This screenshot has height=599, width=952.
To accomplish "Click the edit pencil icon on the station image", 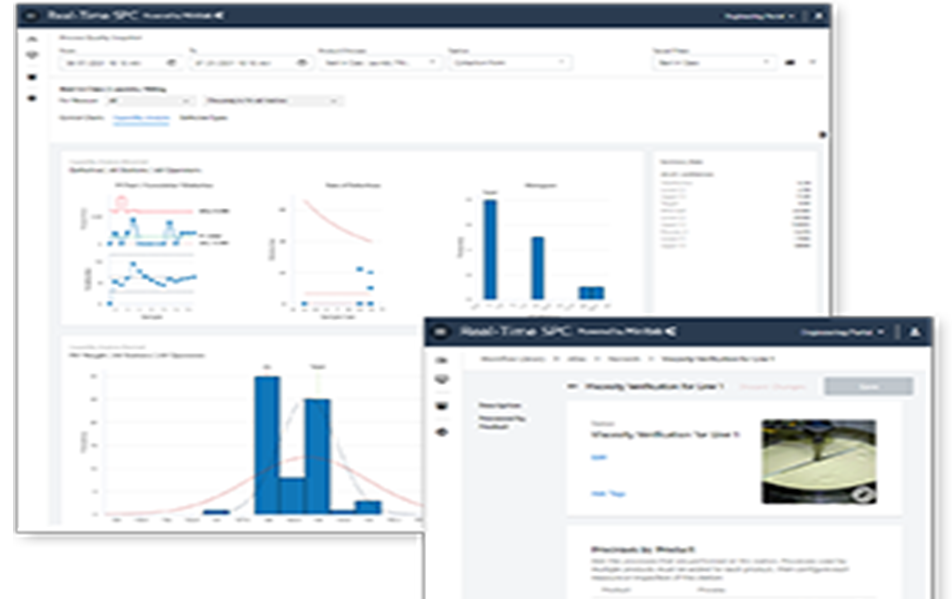I will [863, 493].
